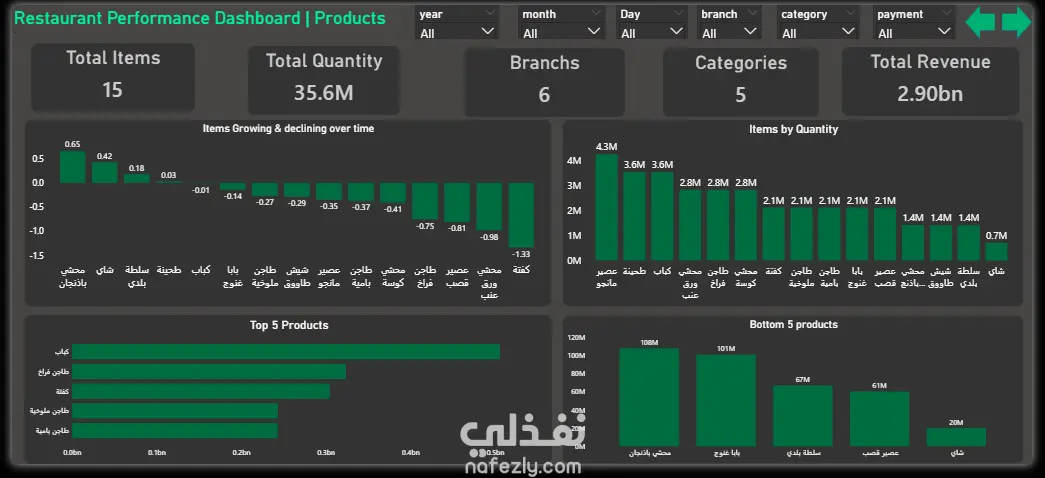Screen dimensions: 1045x478
Task: Click the 0.7M bar in Items by Quantity
Action: [996, 251]
